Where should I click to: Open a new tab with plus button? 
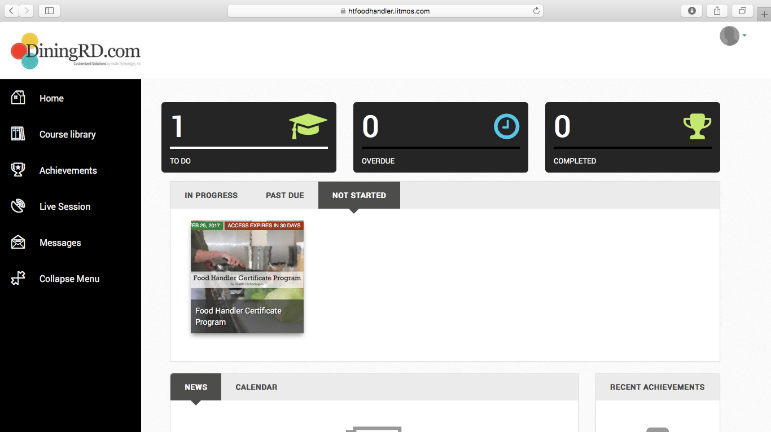(764, 14)
